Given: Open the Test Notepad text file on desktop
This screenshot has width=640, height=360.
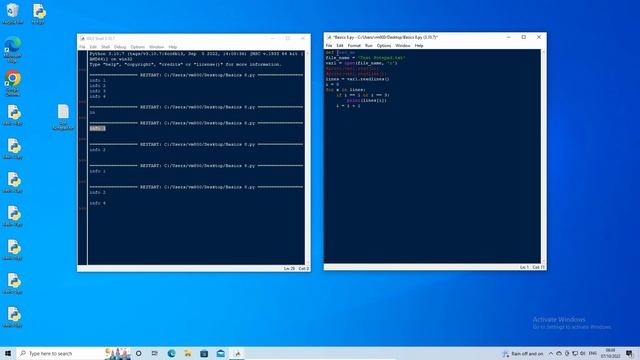Looking at the screenshot, I should 63,117.
